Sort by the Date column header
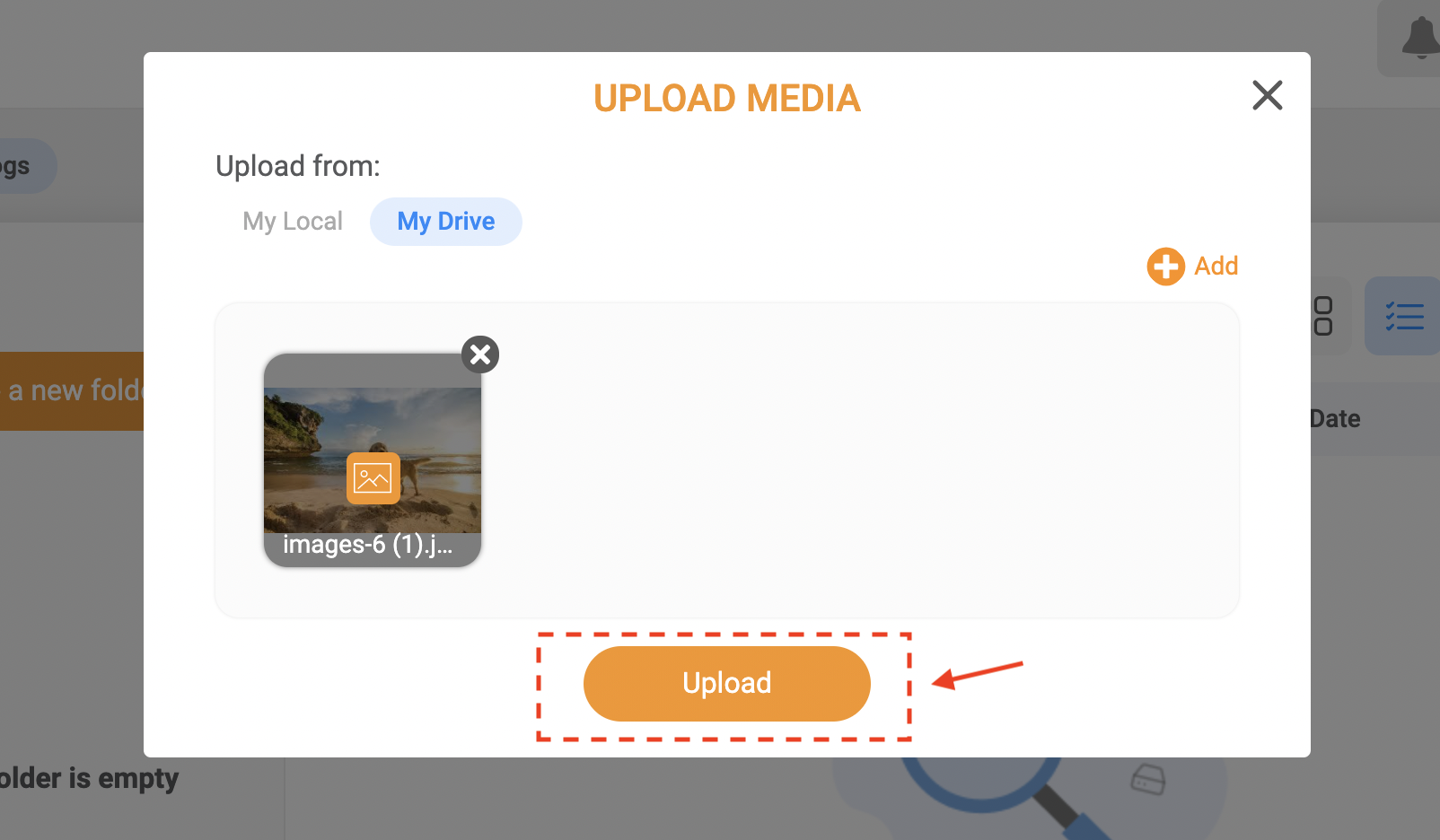This screenshot has width=1440, height=840. 1335,419
